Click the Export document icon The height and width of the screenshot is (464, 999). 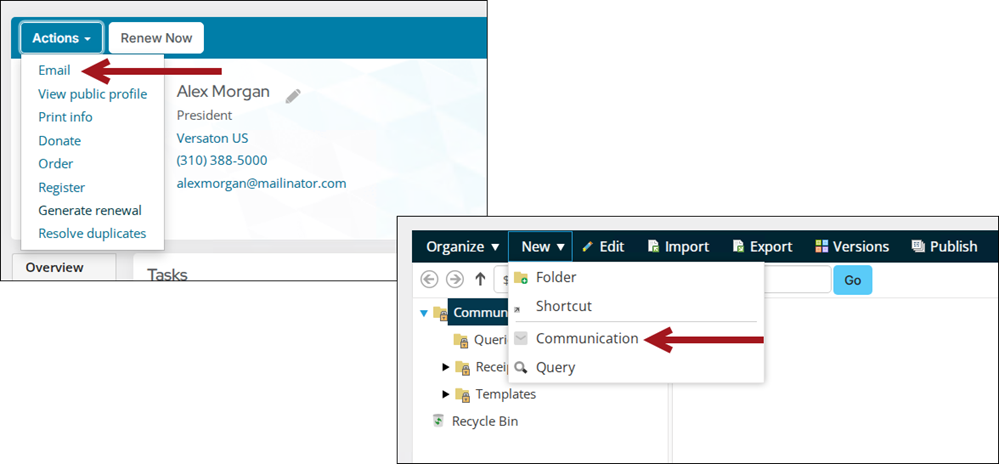pyautogui.click(x=738, y=246)
